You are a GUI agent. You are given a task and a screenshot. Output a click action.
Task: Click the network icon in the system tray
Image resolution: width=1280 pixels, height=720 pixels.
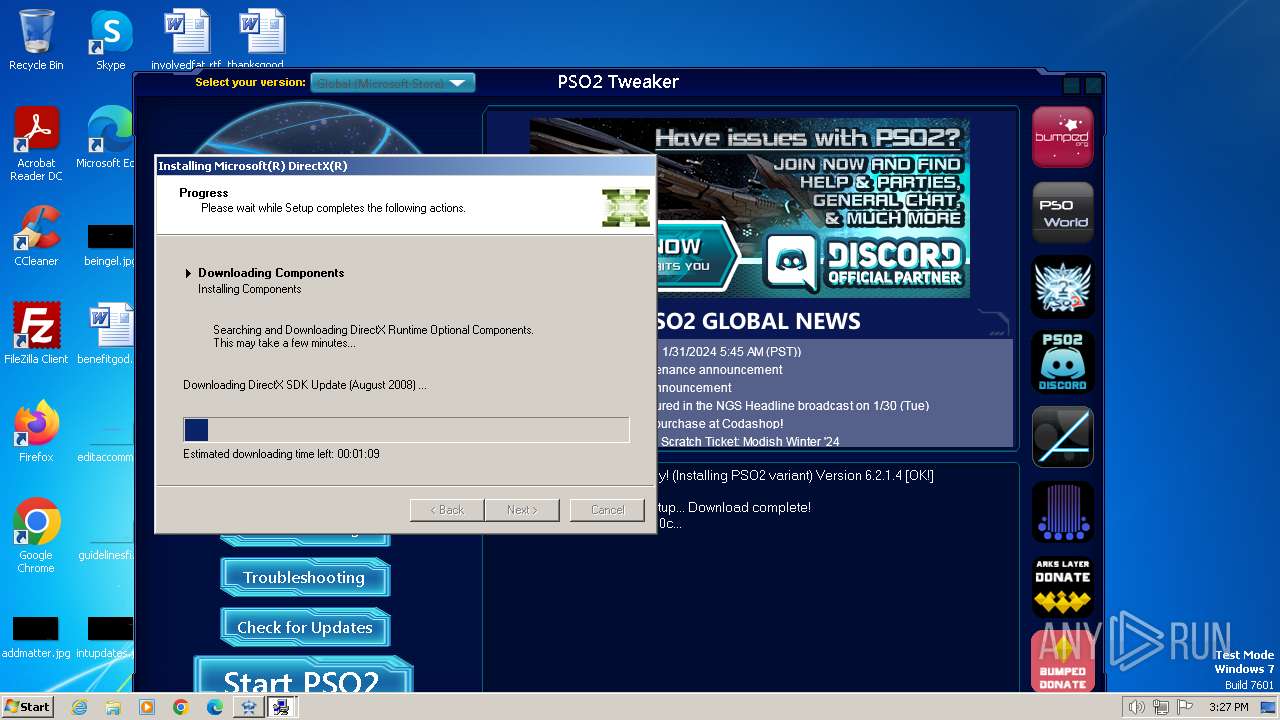pos(1161,707)
